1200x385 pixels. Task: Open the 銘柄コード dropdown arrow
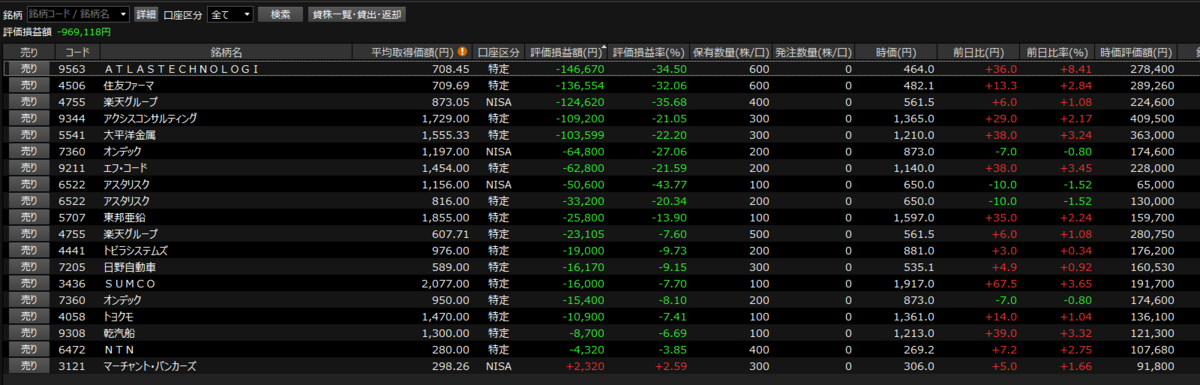click(122, 15)
